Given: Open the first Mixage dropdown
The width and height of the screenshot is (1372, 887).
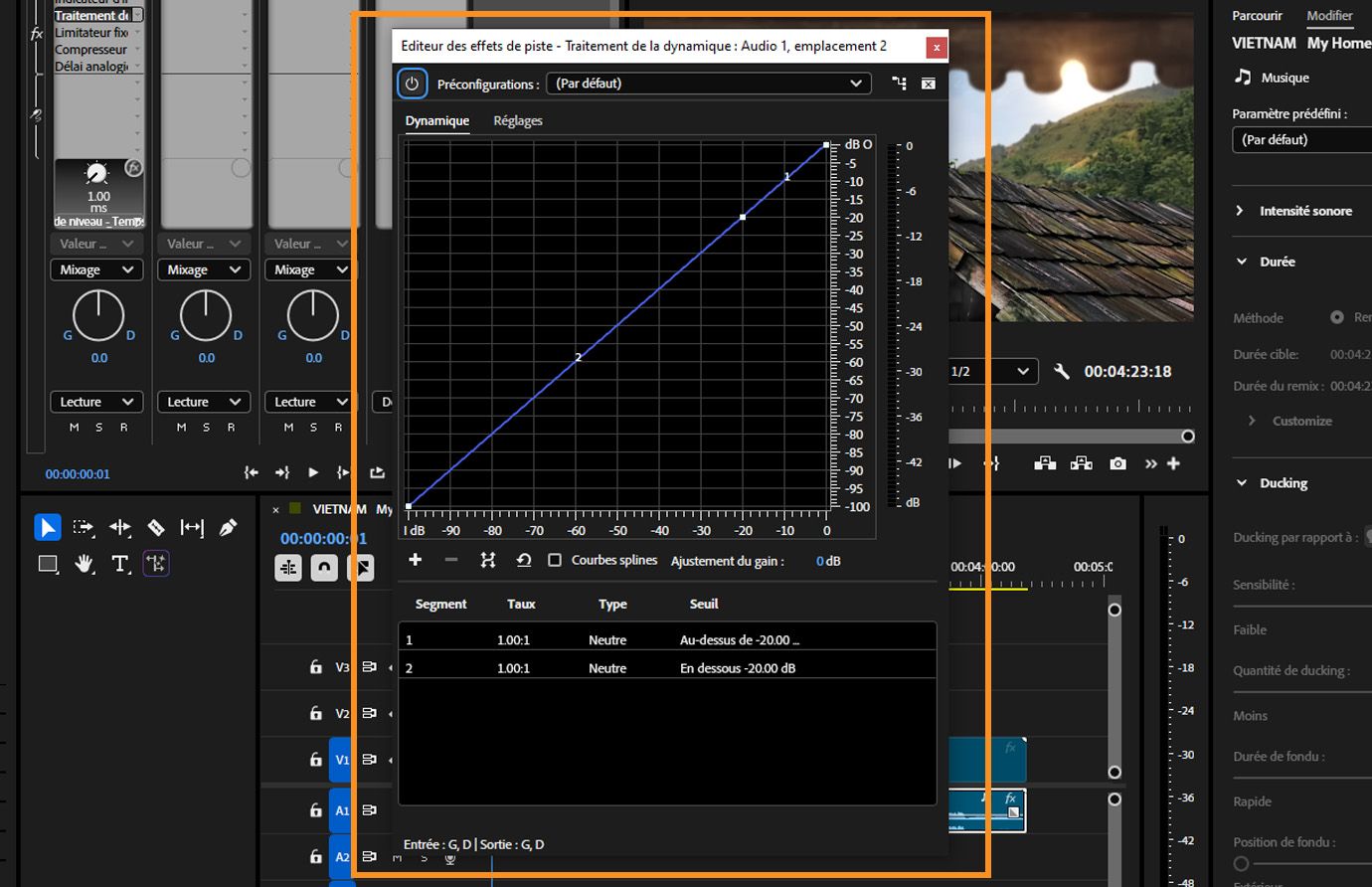Looking at the screenshot, I should coord(95,268).
